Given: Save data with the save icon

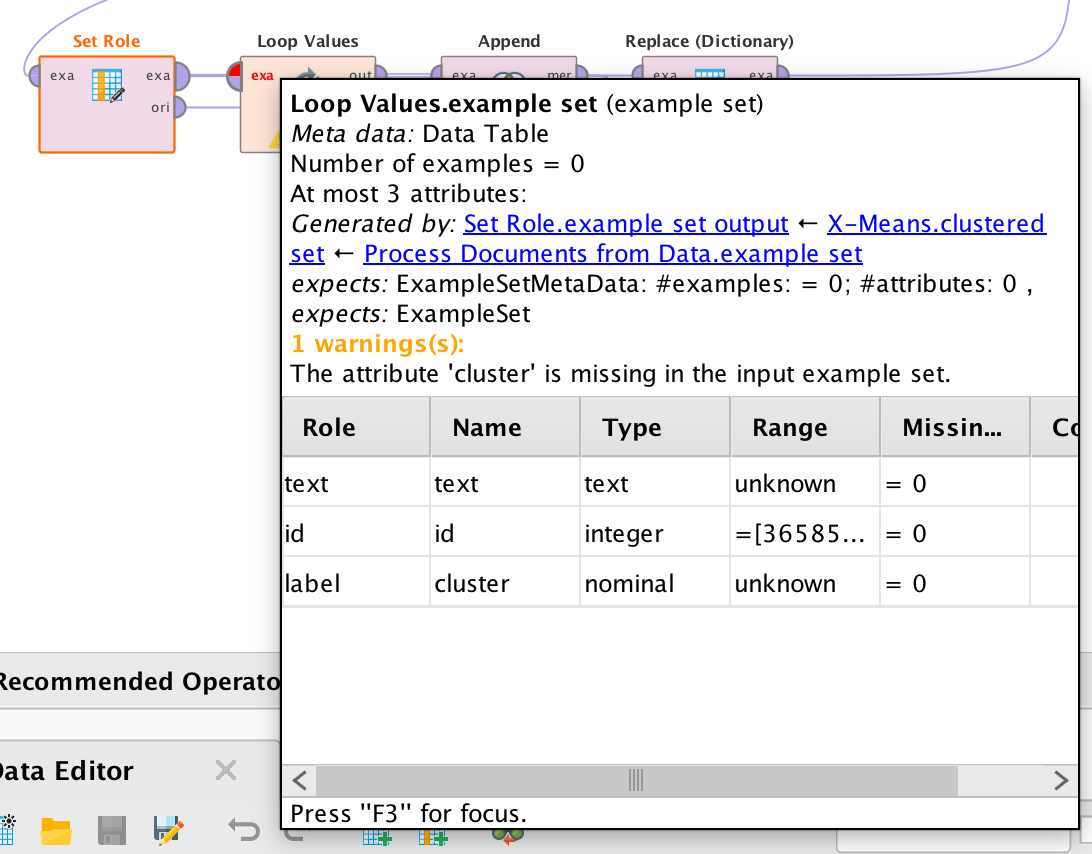Looking at the screenshot, I should pos(111,830).
